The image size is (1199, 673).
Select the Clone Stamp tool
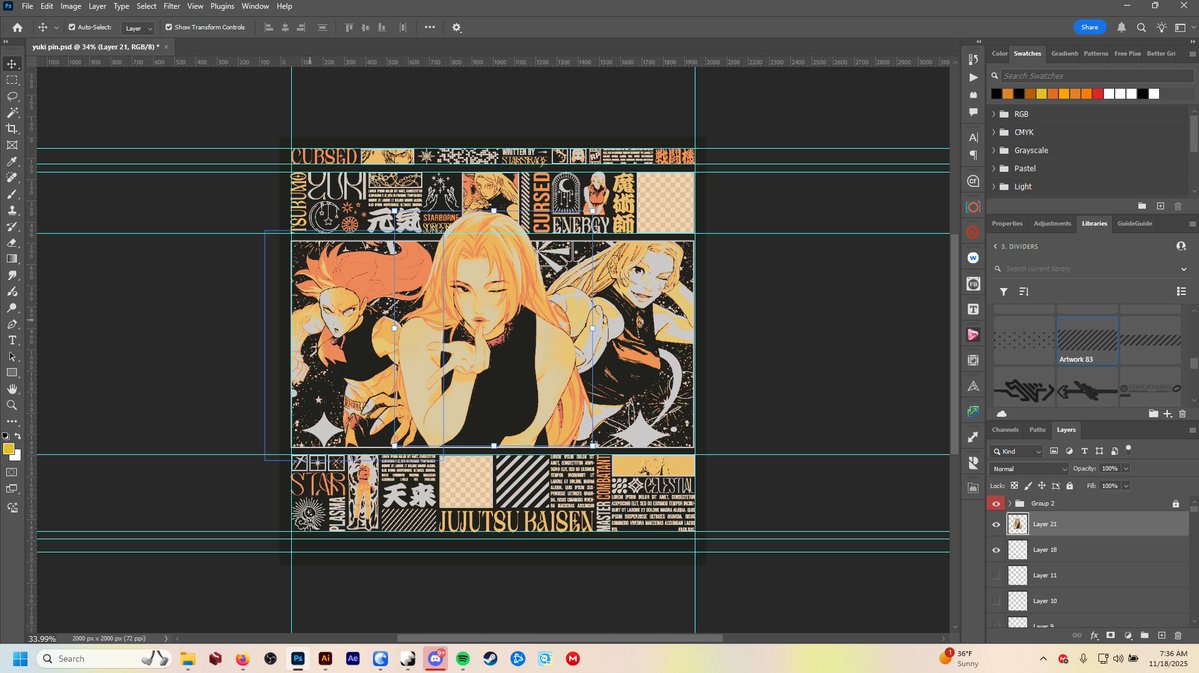pos(12,210)
